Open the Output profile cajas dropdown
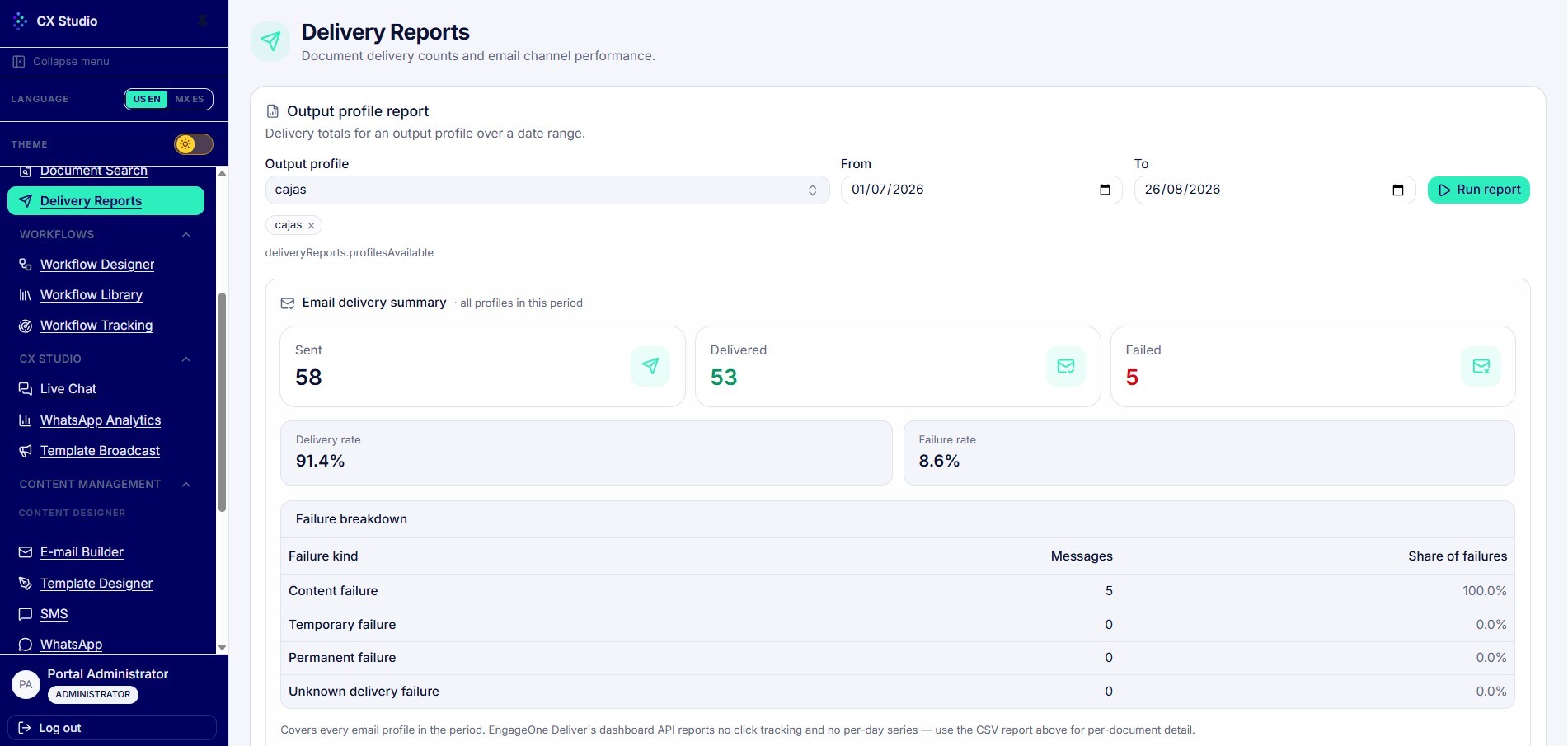 [547, 190]
